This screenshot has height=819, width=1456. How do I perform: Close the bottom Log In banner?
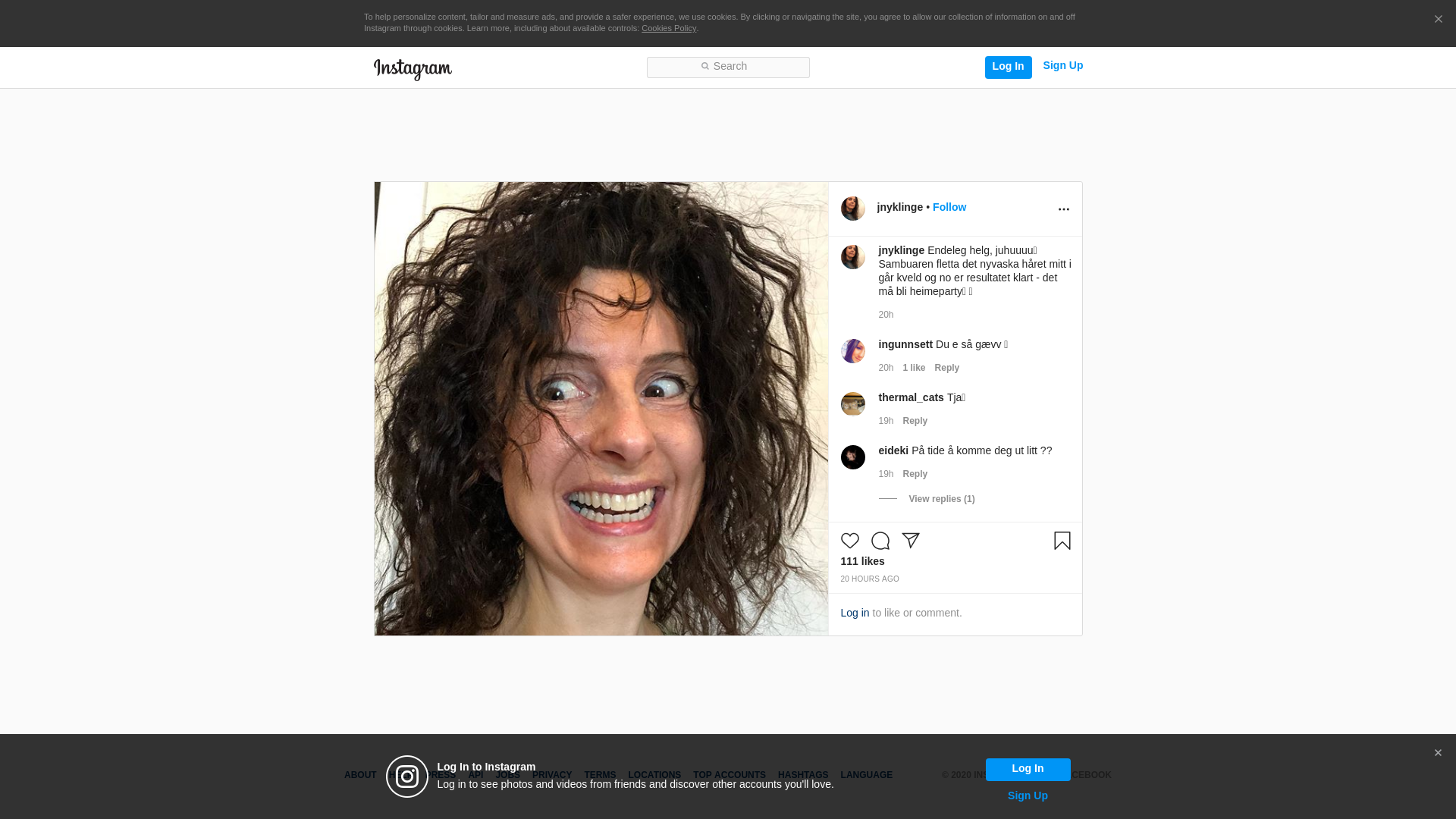(x=1438, y=753)
